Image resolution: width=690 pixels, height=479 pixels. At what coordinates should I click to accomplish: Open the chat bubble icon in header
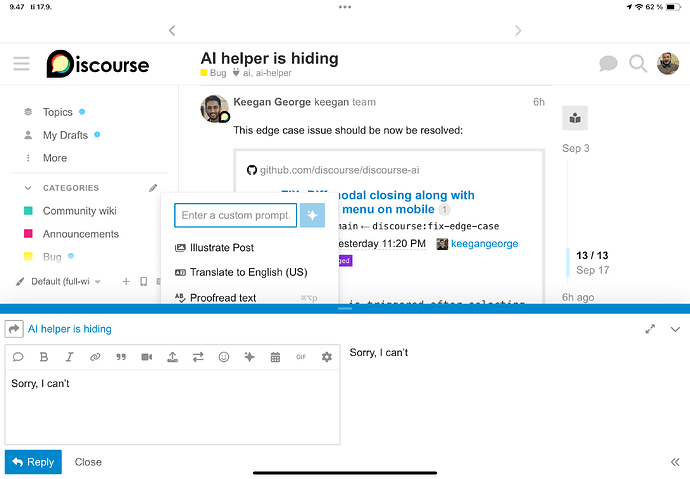click(608, 64)
